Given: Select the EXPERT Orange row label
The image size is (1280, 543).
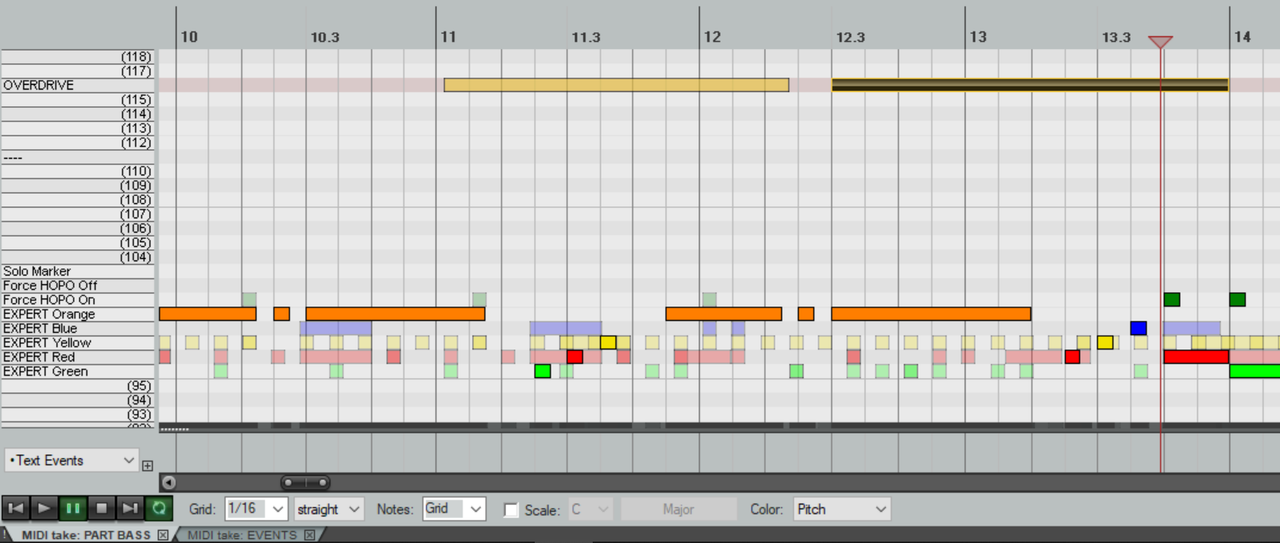Looking at the screenshot, I should (x=78, y=314).
